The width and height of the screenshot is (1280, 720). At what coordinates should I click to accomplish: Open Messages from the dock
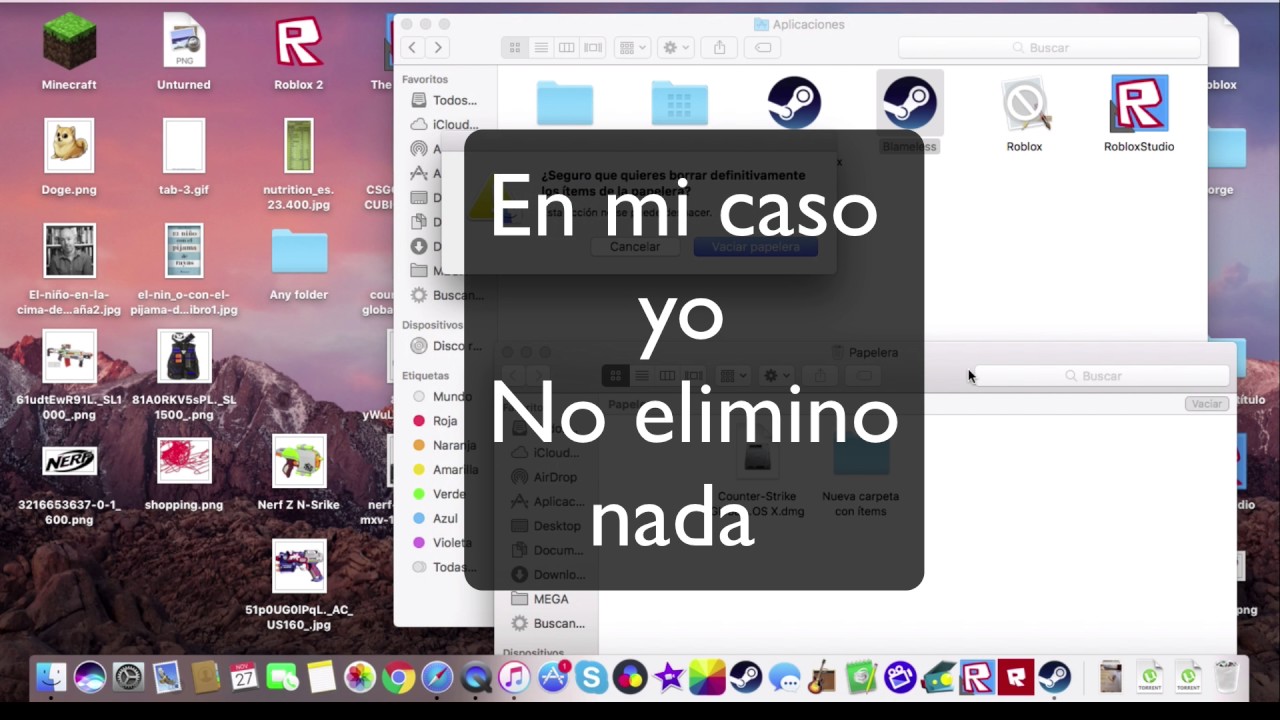click(x=784, y=678)
